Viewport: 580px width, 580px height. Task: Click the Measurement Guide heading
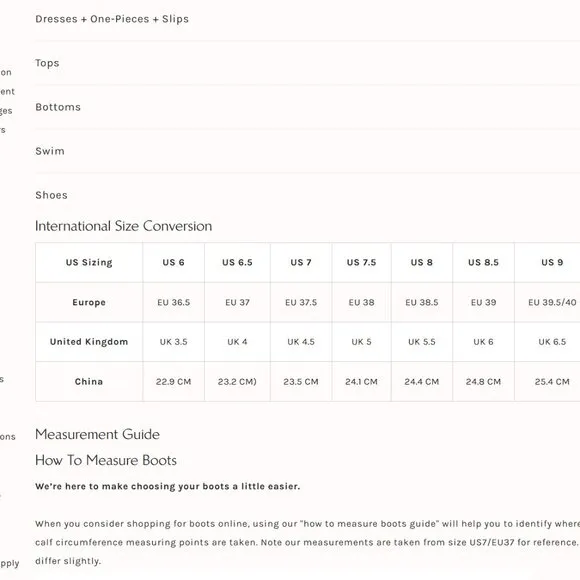point(97,434)
